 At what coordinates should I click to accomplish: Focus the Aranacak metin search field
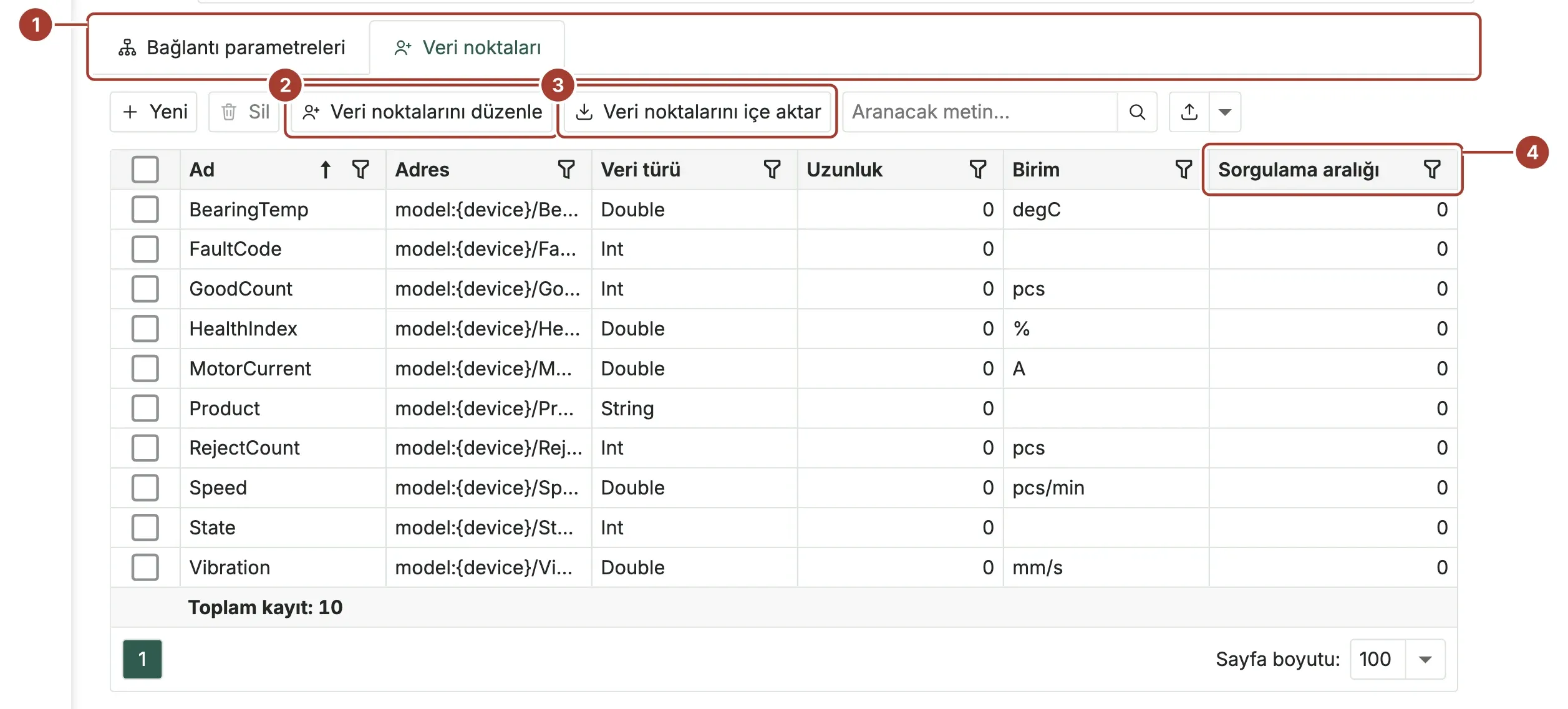(980, 112)
